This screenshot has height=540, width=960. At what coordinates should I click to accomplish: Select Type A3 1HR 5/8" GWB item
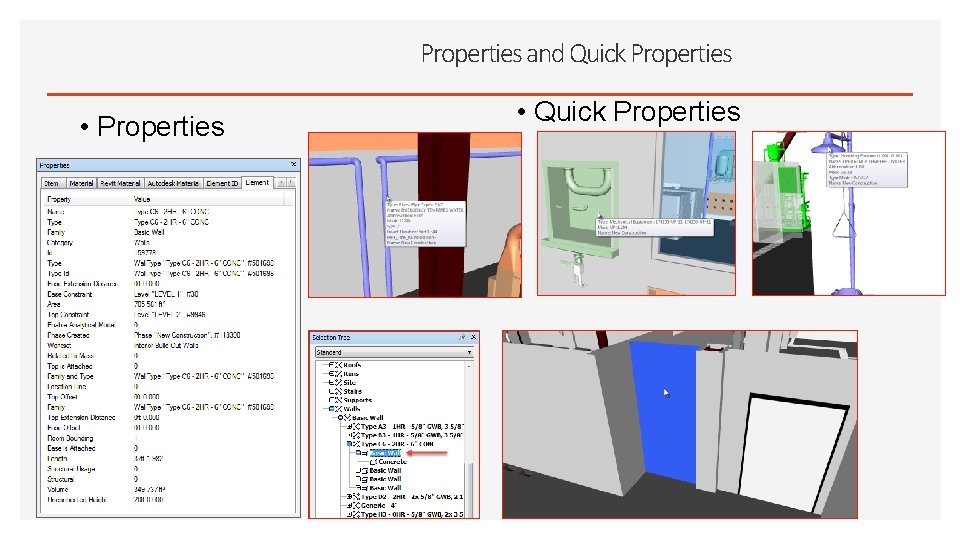pyautogui.click(x=412, y=427)
